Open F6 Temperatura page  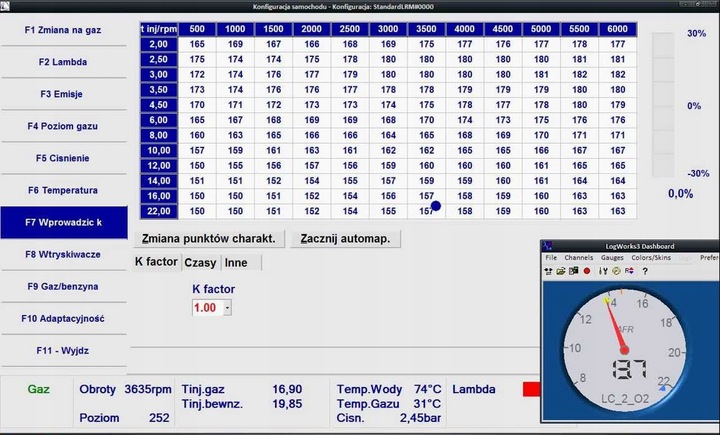click(x=63, y=190)
